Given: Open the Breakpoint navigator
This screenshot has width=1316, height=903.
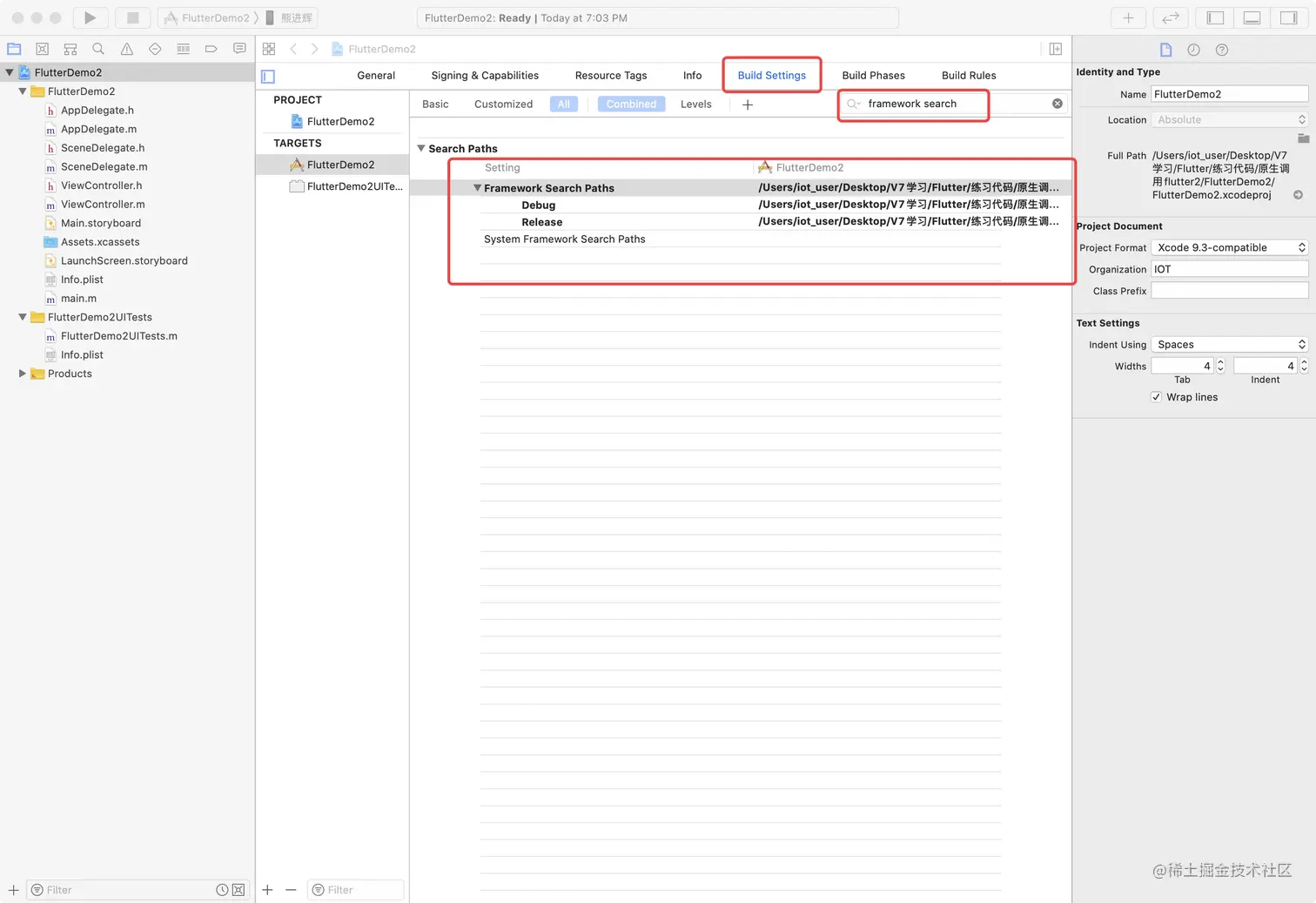Looking at the screenshot, I should (x=211, y=49).
